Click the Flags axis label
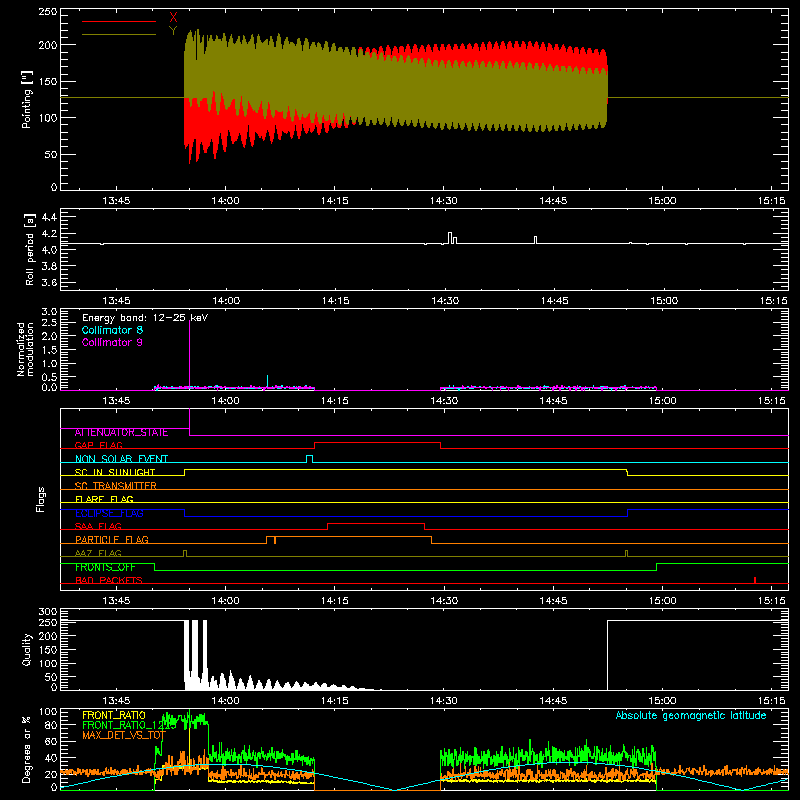 pyautogui.click(x=40, y=499)
